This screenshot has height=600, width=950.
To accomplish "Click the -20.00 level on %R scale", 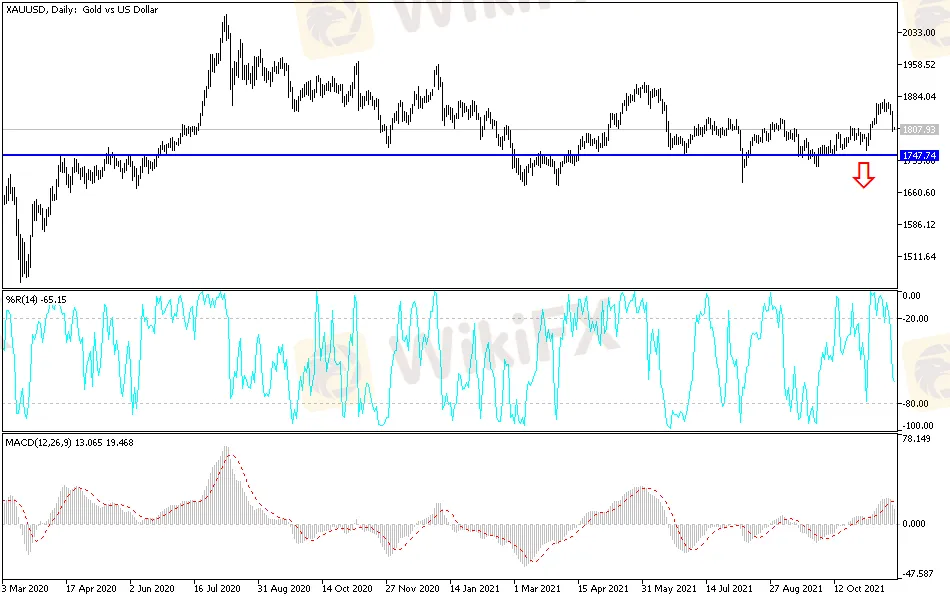I will (x=915, y=319).
